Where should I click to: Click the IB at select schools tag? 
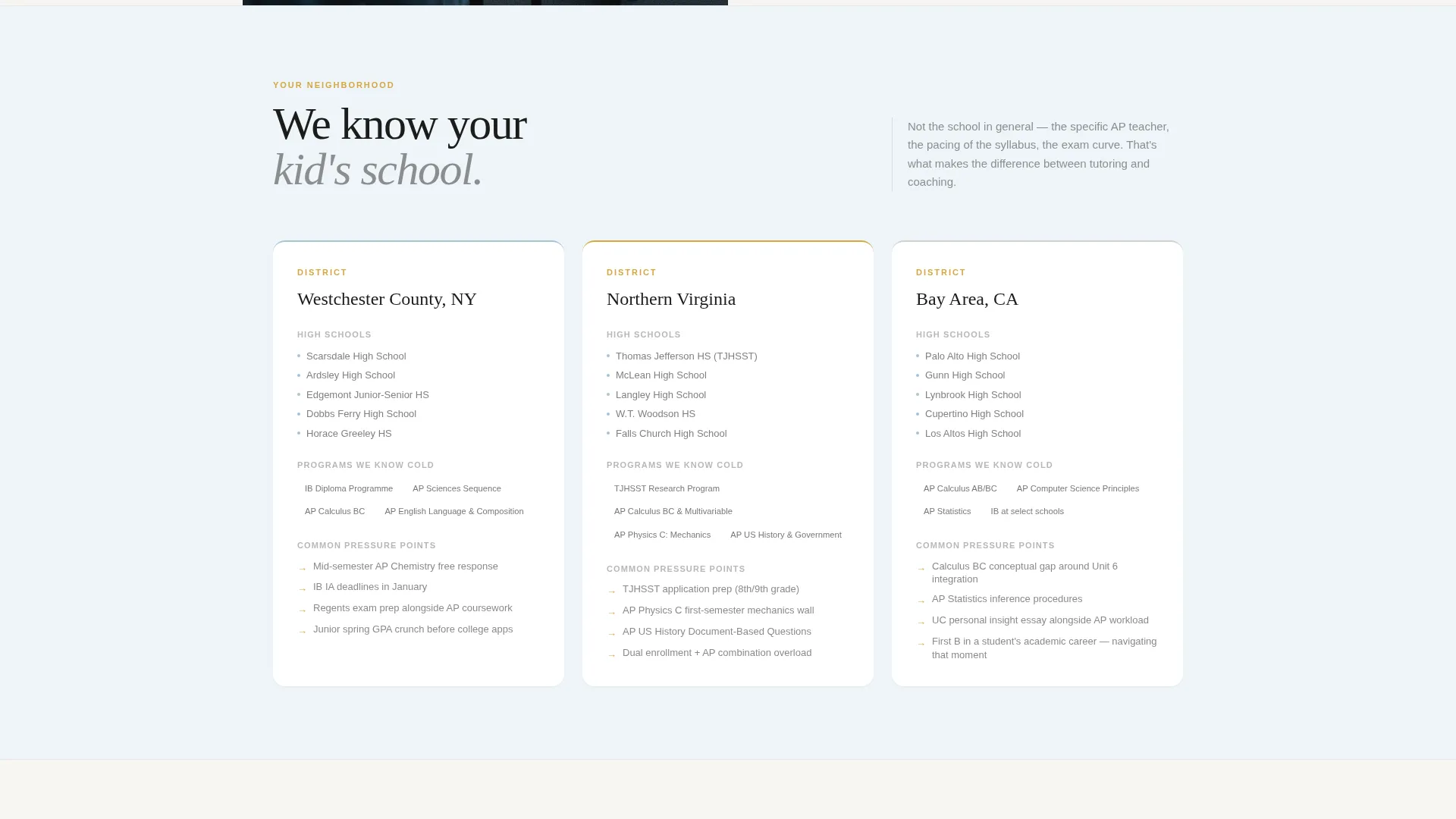point(1027,512)
